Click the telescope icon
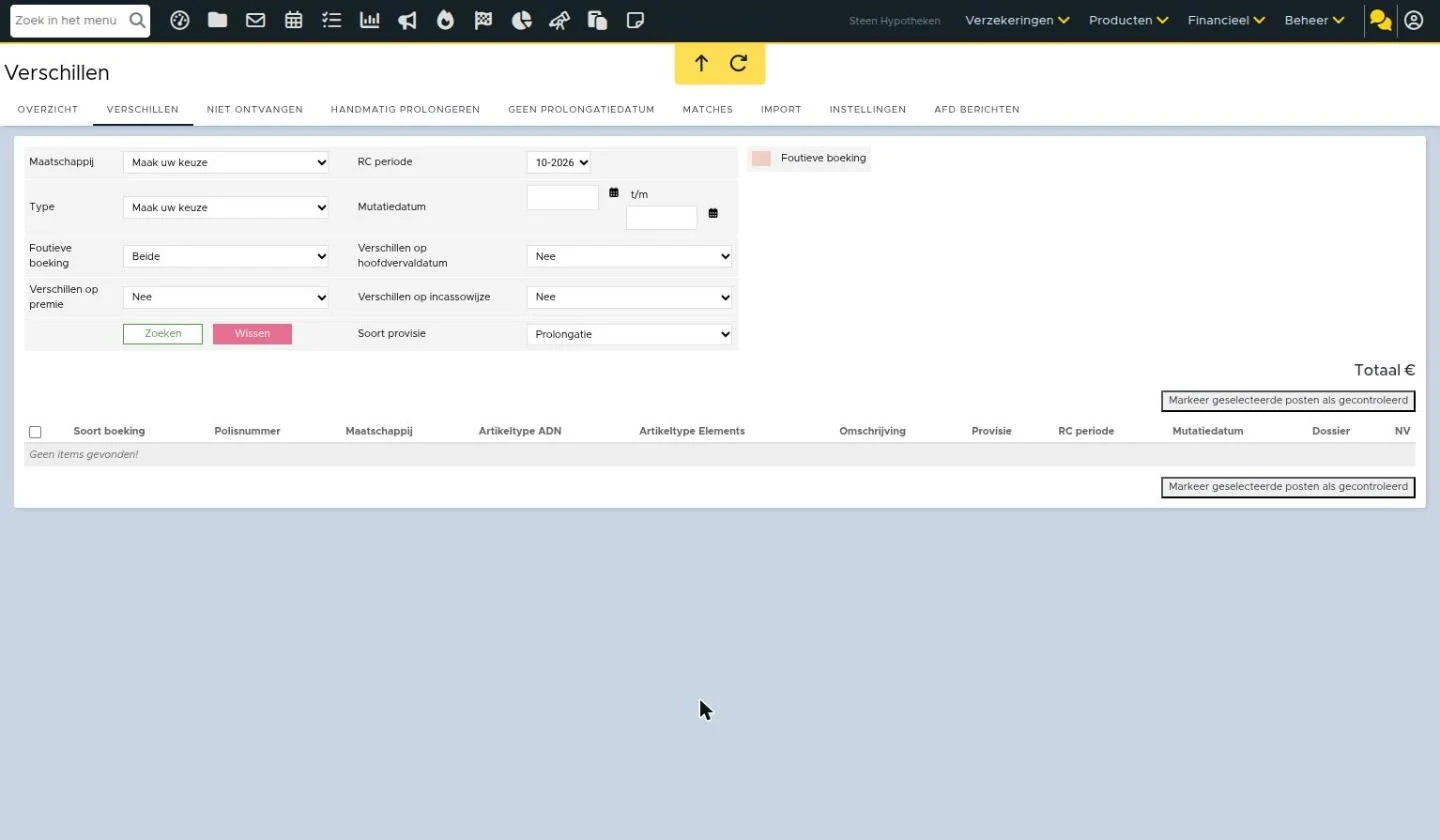 560,20
